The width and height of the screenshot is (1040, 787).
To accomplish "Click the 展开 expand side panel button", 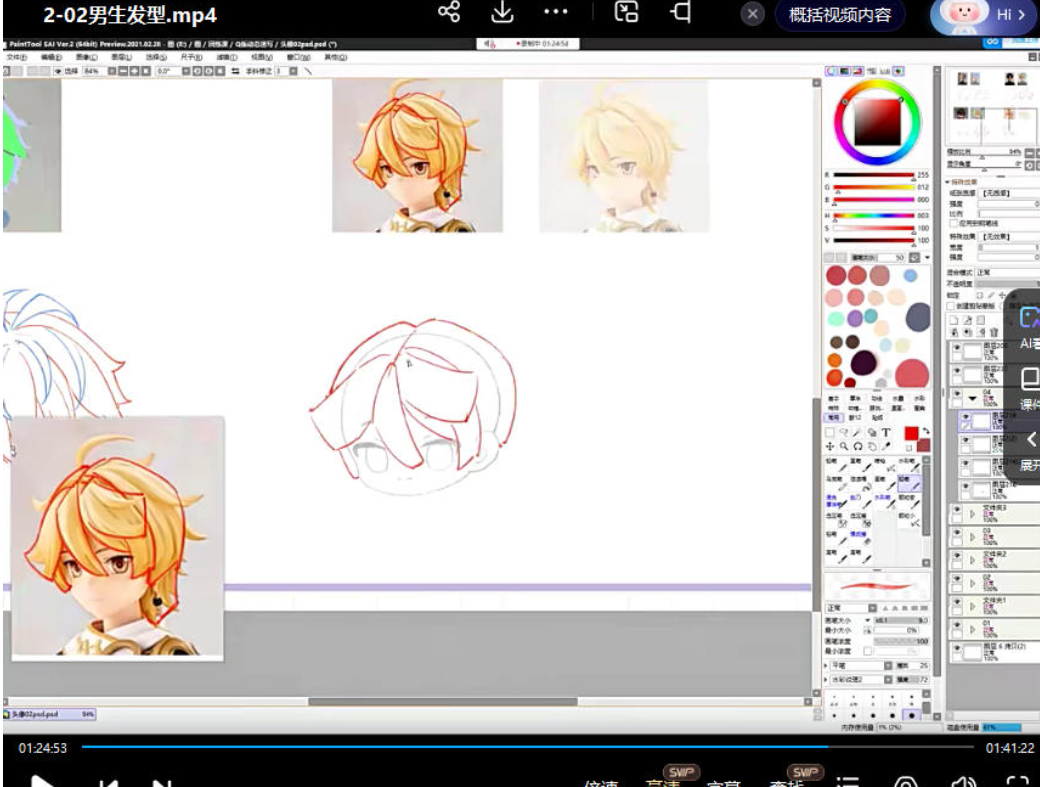I will 1029,451.
